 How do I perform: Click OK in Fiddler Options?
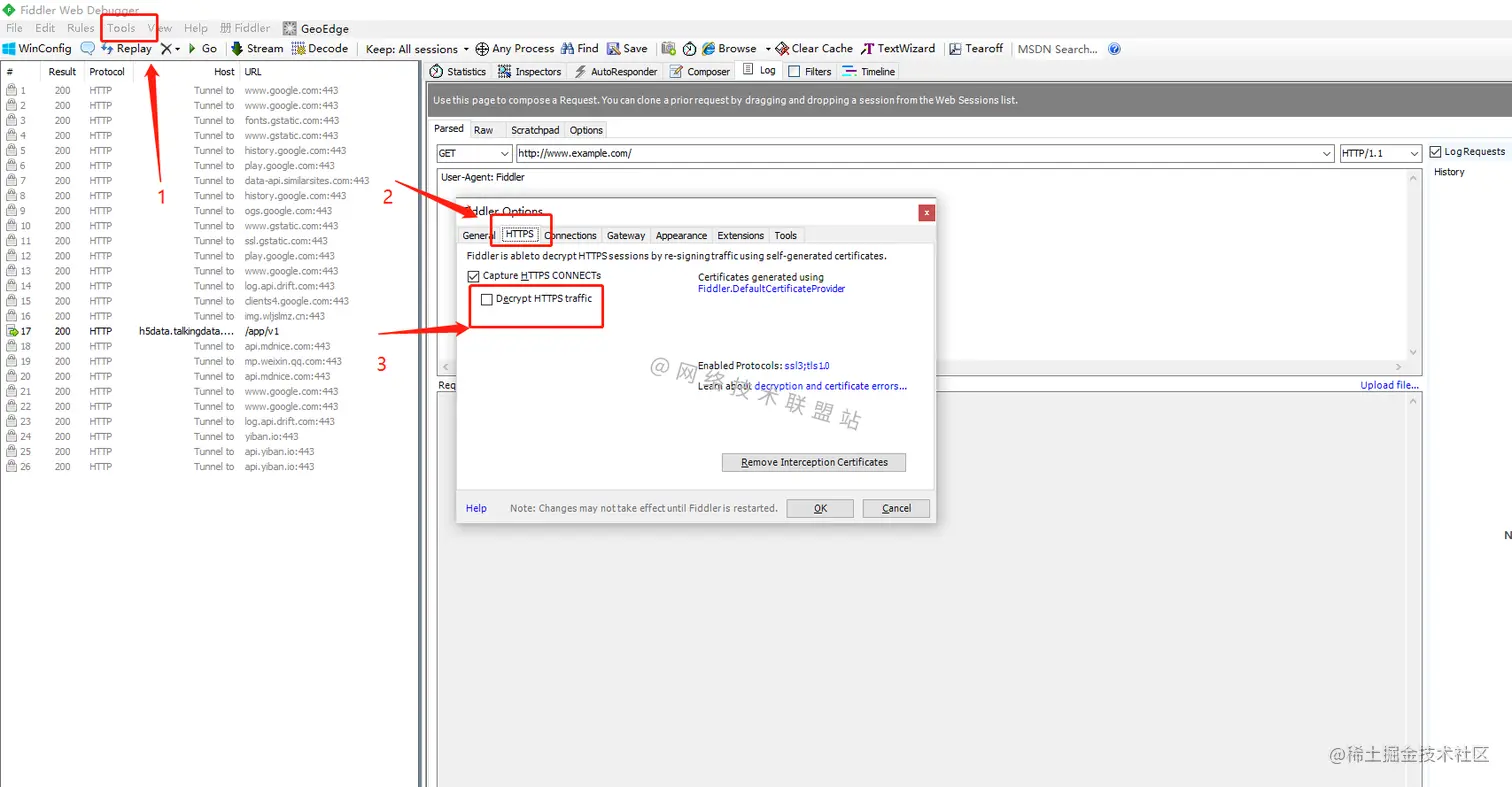(820, 508)
